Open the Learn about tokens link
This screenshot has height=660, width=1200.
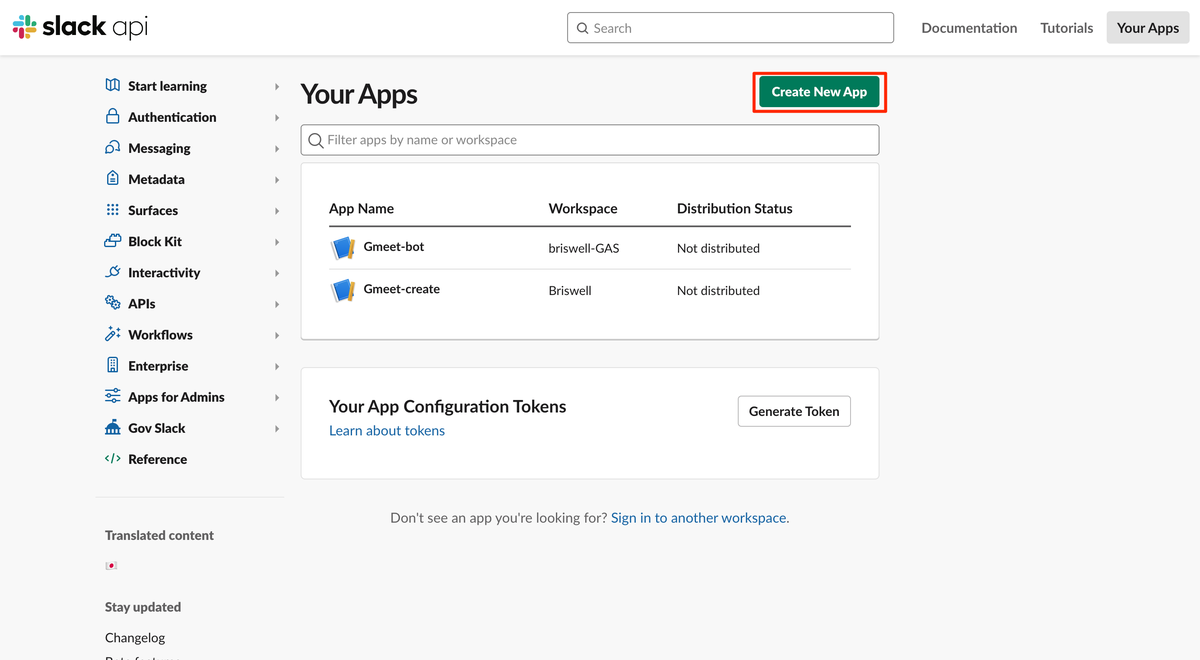pyautogui.click(x=387, y=431)
